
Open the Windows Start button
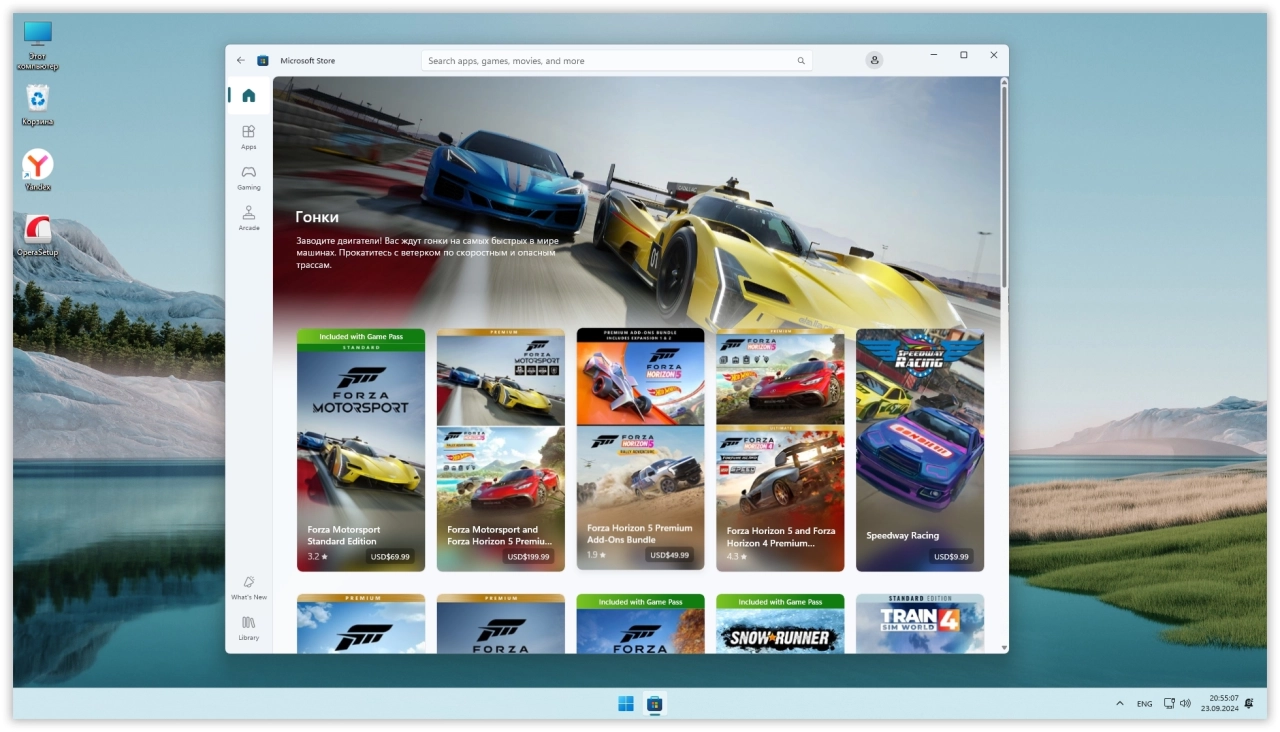click(626, 704)
